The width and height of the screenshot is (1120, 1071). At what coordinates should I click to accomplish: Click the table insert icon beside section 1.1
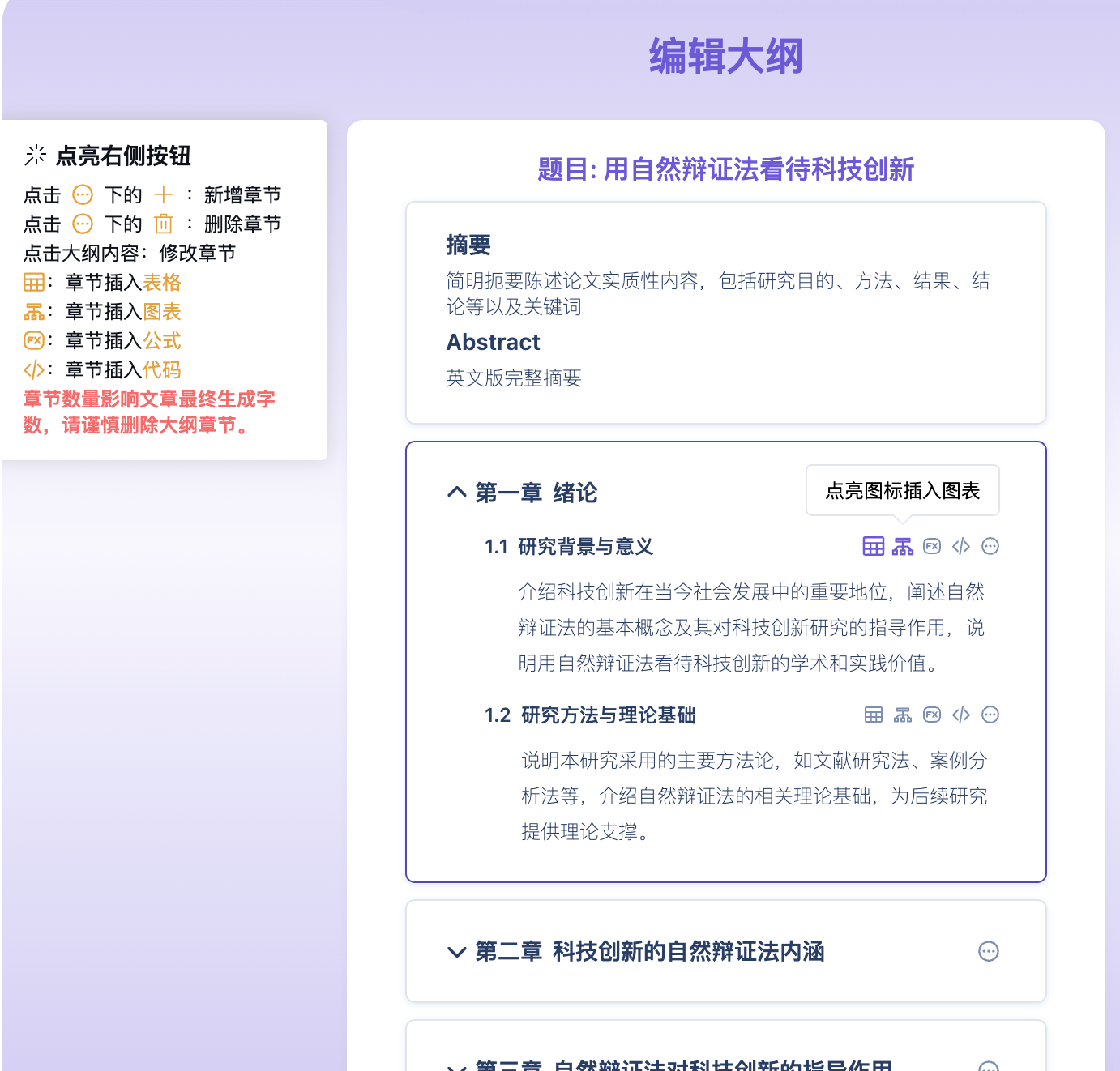[874, 546]
